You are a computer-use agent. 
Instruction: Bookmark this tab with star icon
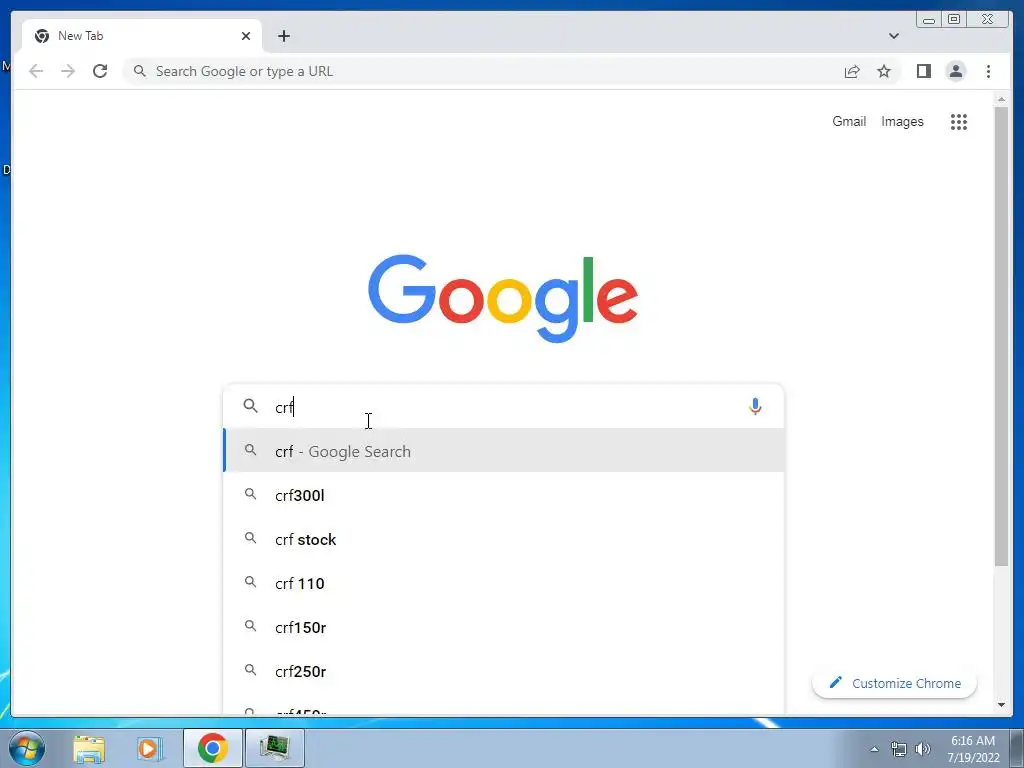point(884,71)
